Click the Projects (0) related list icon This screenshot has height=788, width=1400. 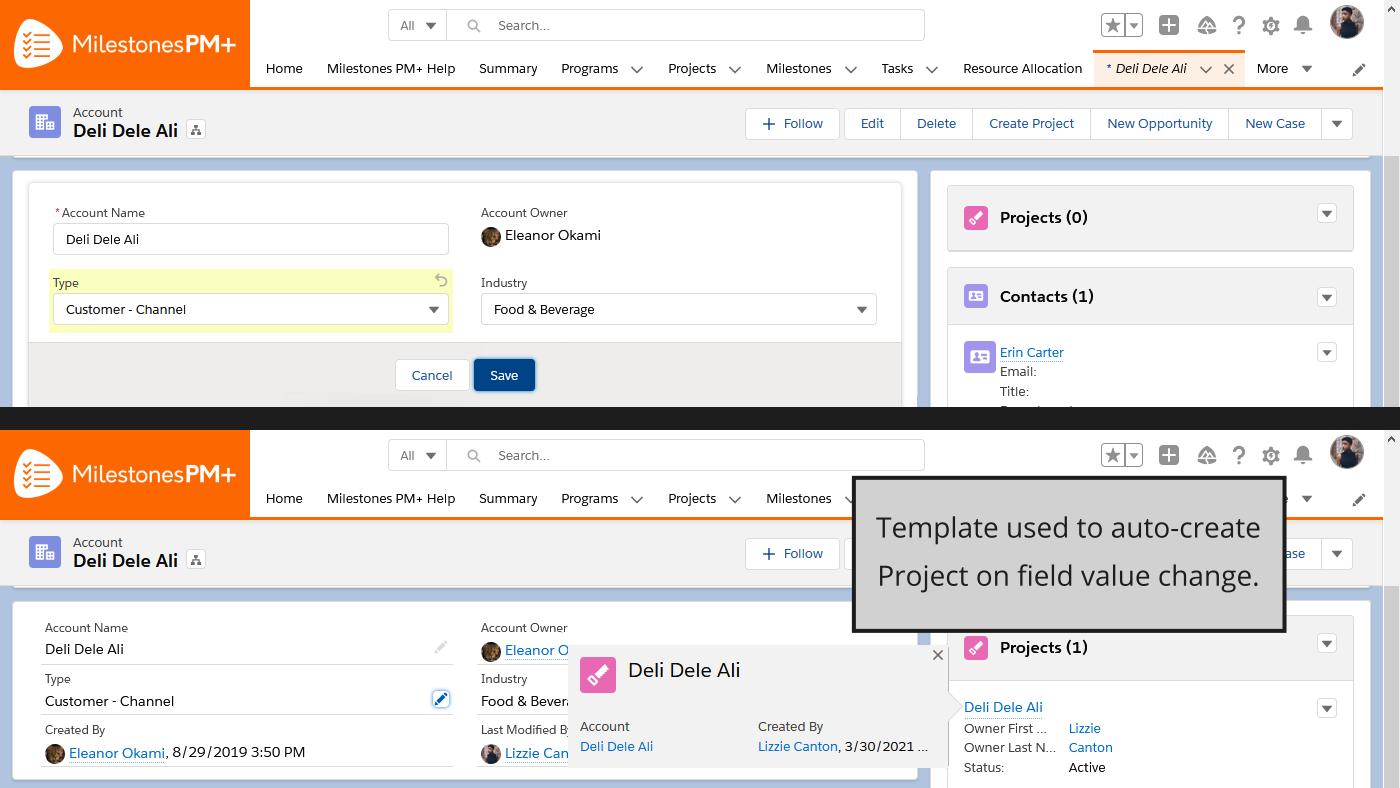coord(976,217)
